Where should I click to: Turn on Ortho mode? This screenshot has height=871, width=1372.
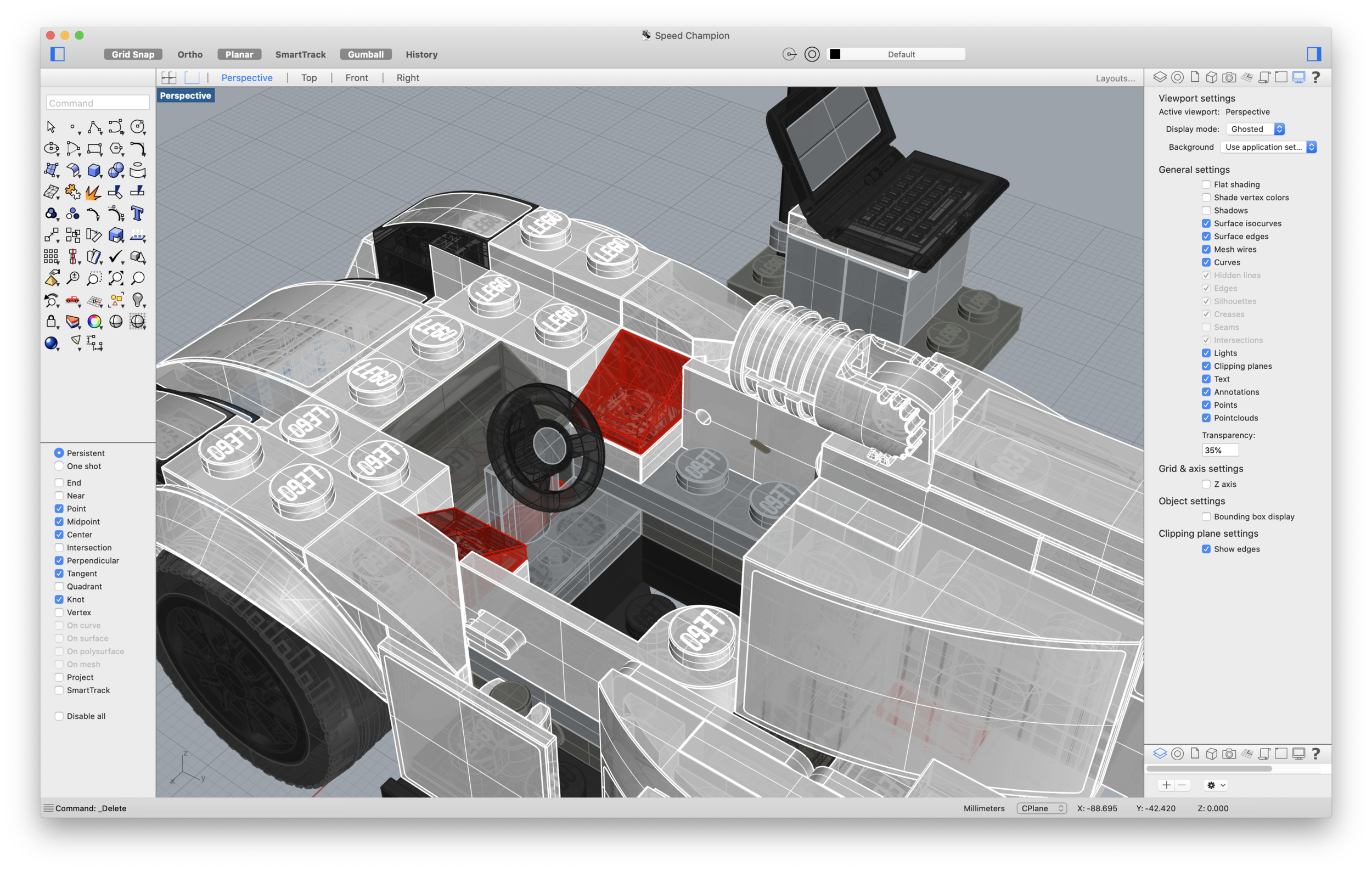(190, 54)
